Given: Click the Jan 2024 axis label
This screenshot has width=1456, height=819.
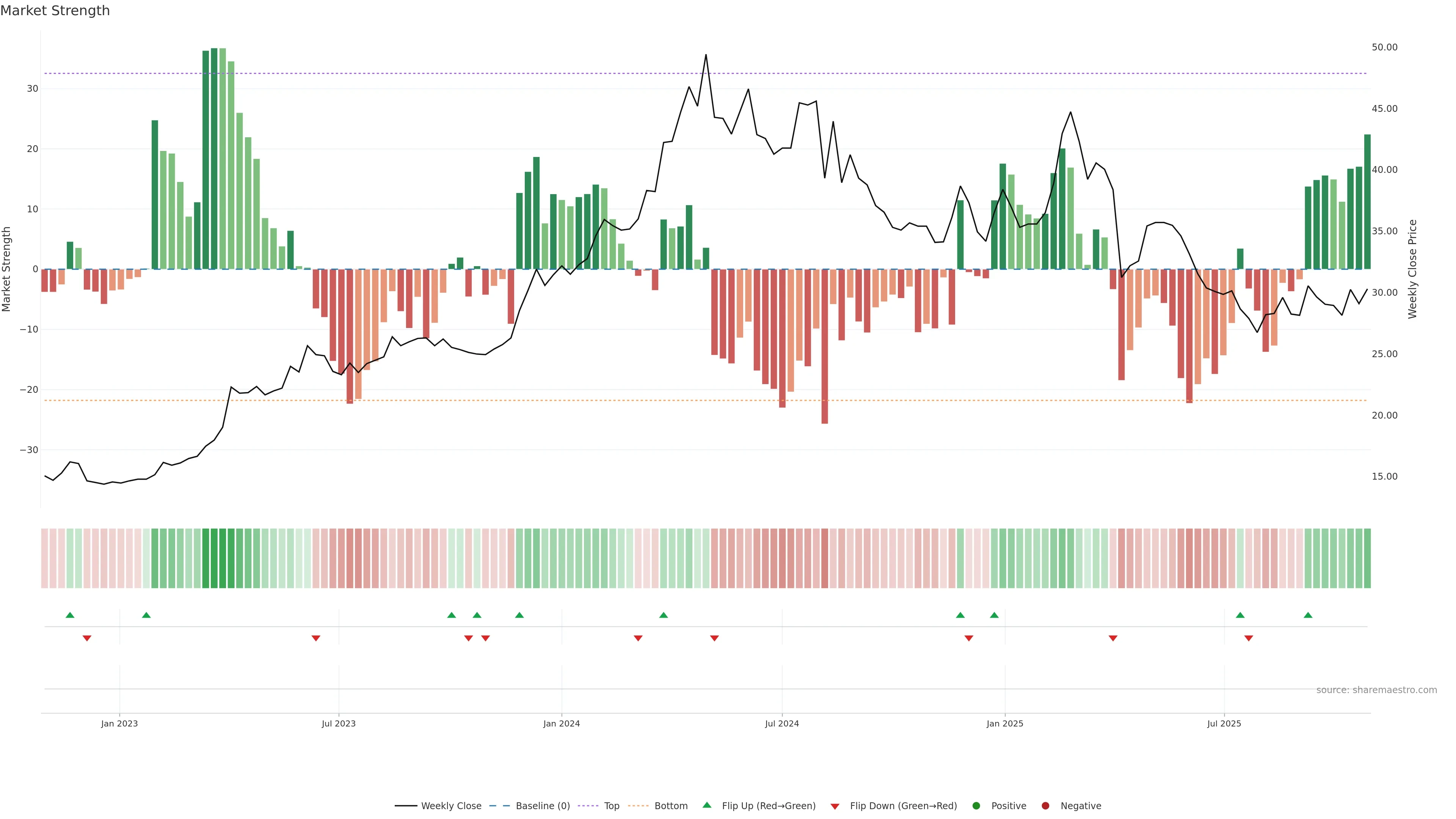Looking at the screenshot, I should coord(561,723).
